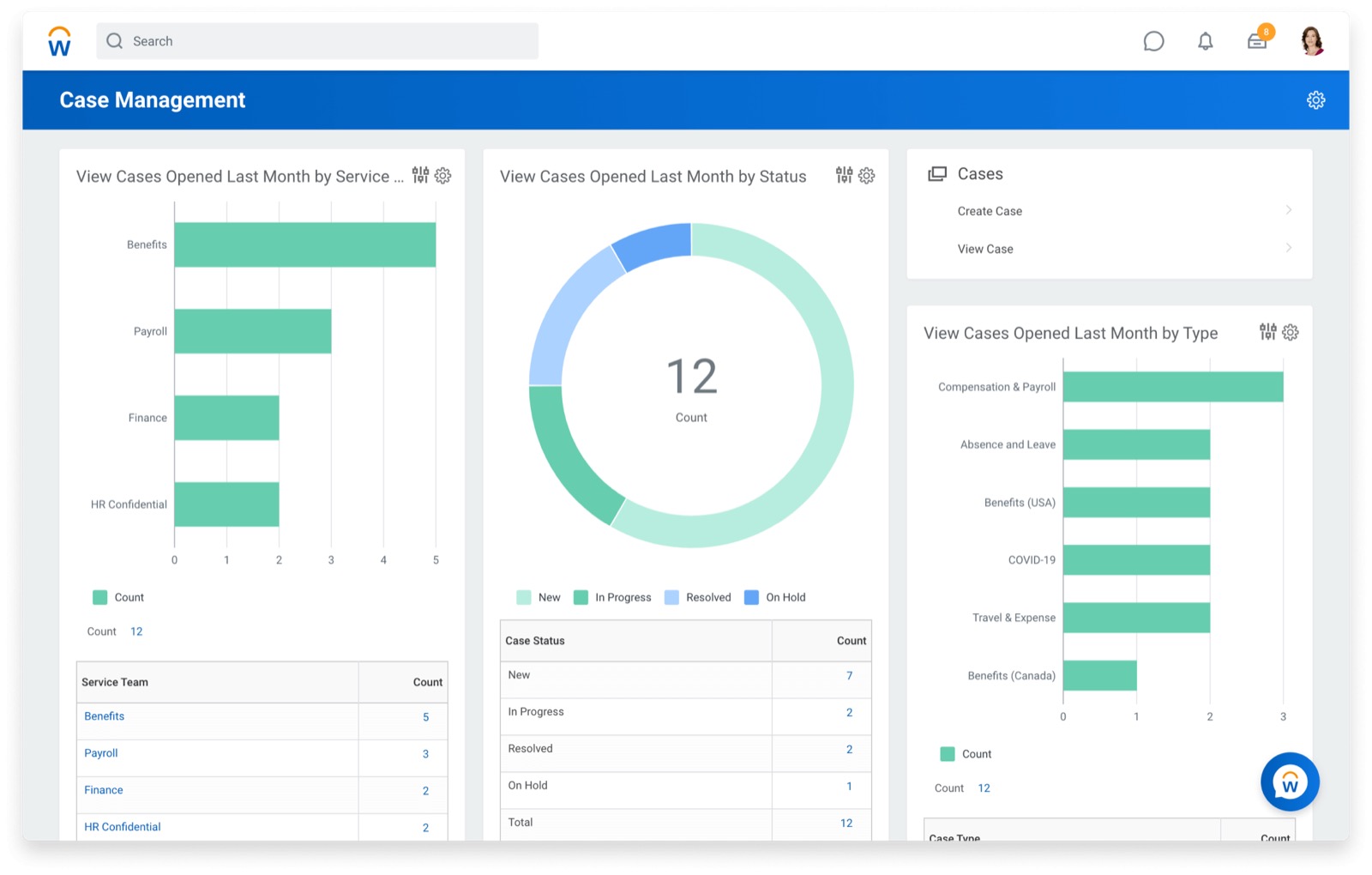Open the inbox tray with badge

click(1257, 41)
